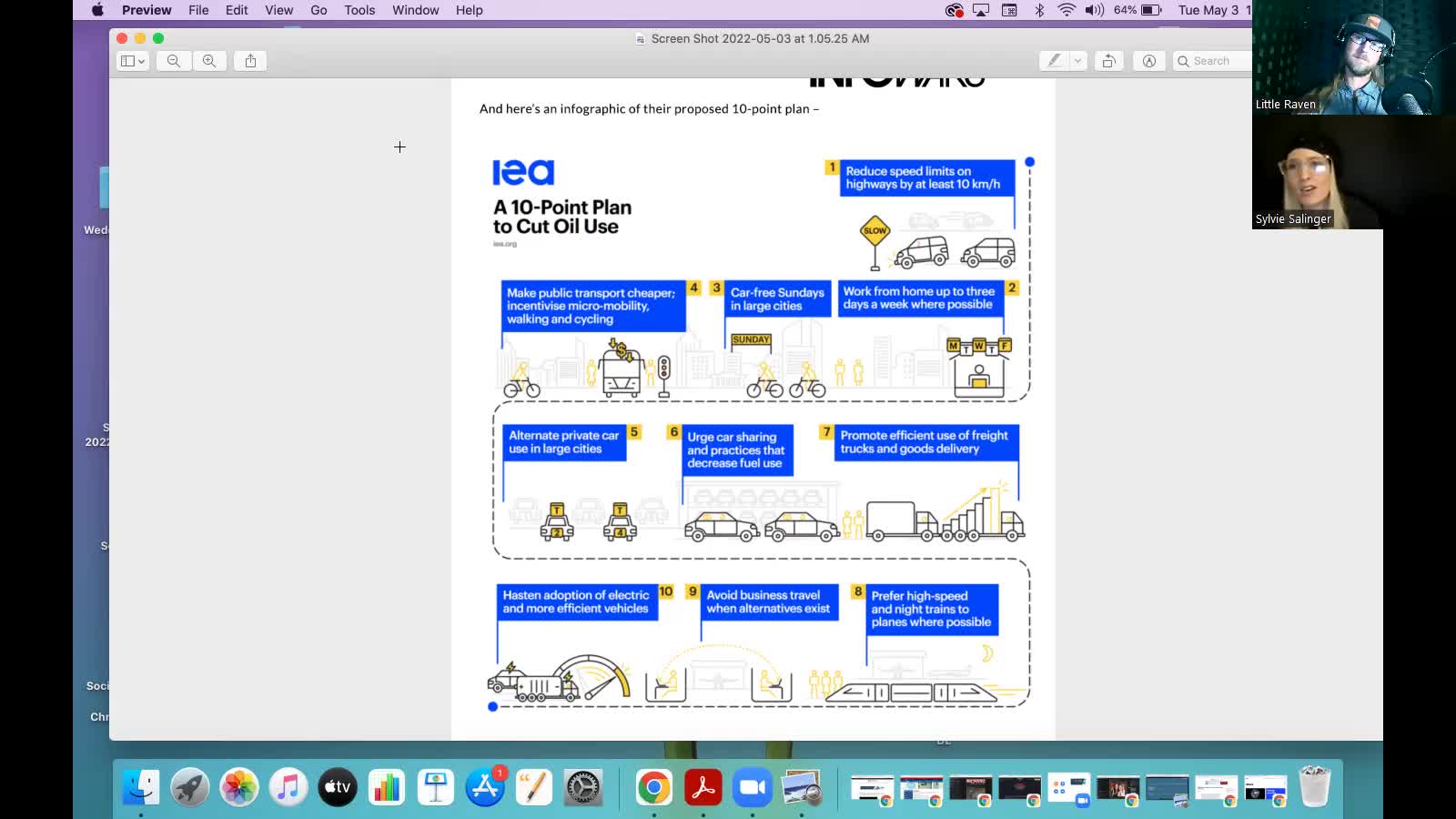This screenshot has width=1456, height=819.
Task: Click the zoom out magnifier button
Action: coord(173,61)
